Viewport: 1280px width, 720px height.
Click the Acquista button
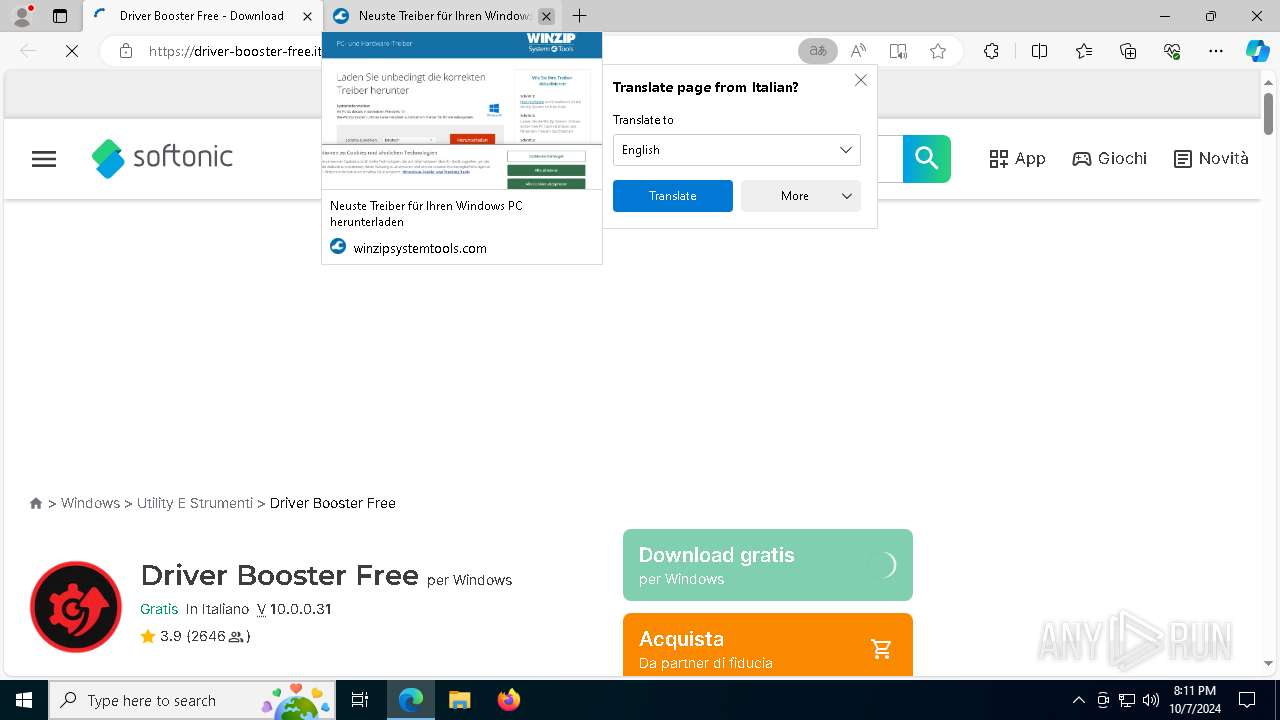pyautogui.click(x=768, y=645)
